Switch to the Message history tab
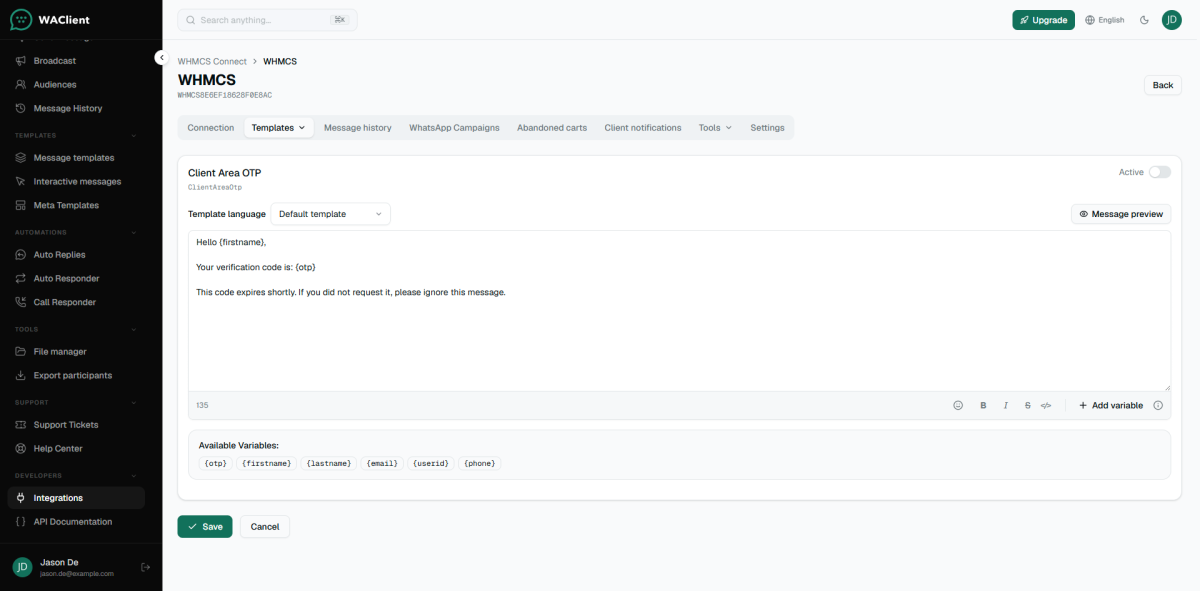The image size is (1200, 591). coord(358,128)
